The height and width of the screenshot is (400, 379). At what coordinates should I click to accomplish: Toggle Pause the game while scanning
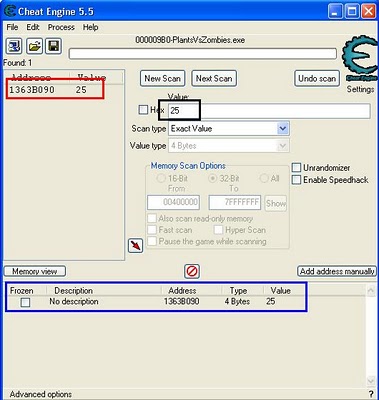pyautogui.click(x=152, y=241)
